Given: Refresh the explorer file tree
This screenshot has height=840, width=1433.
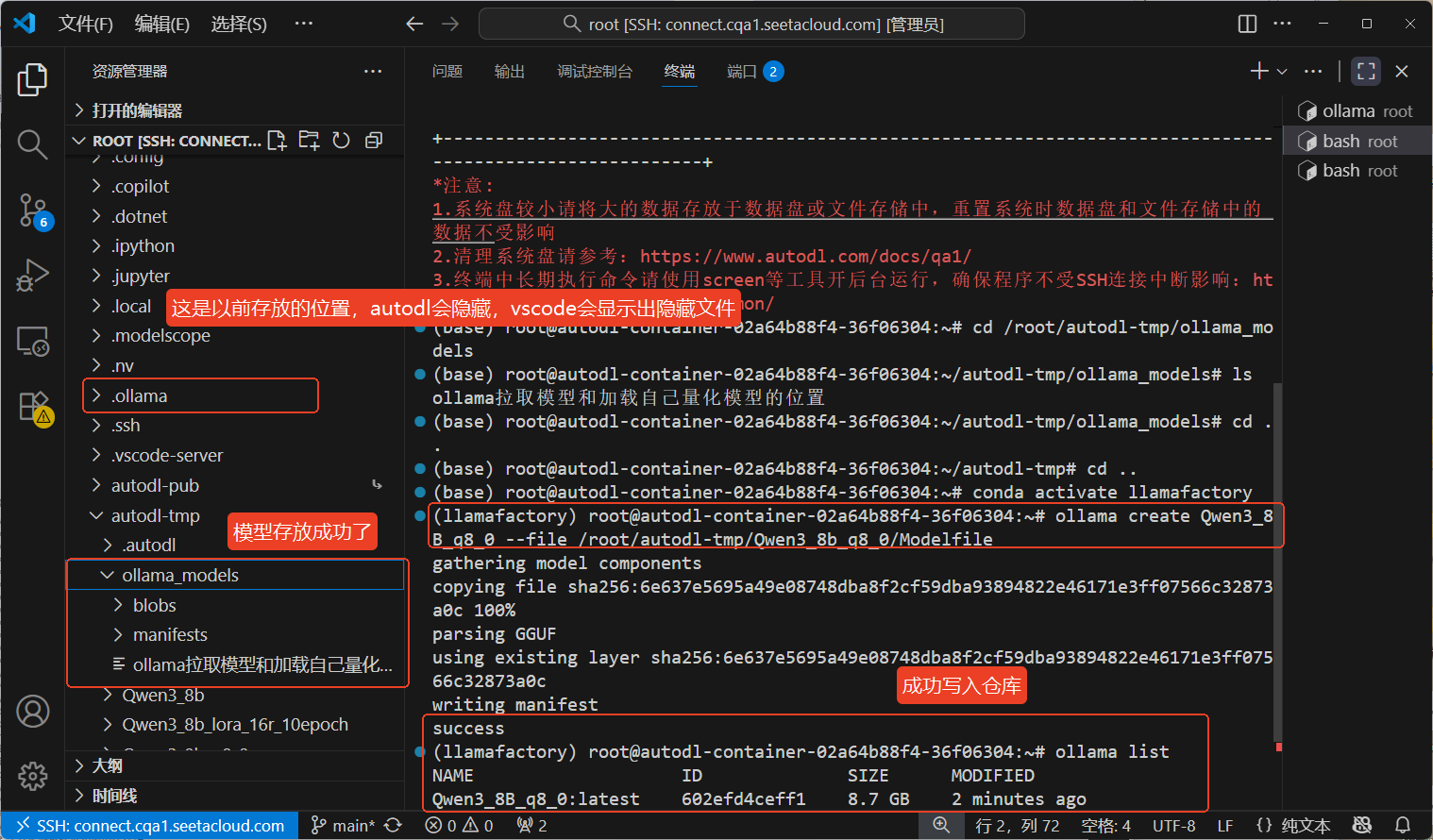Looking at the screenshot, I should 342,141.
